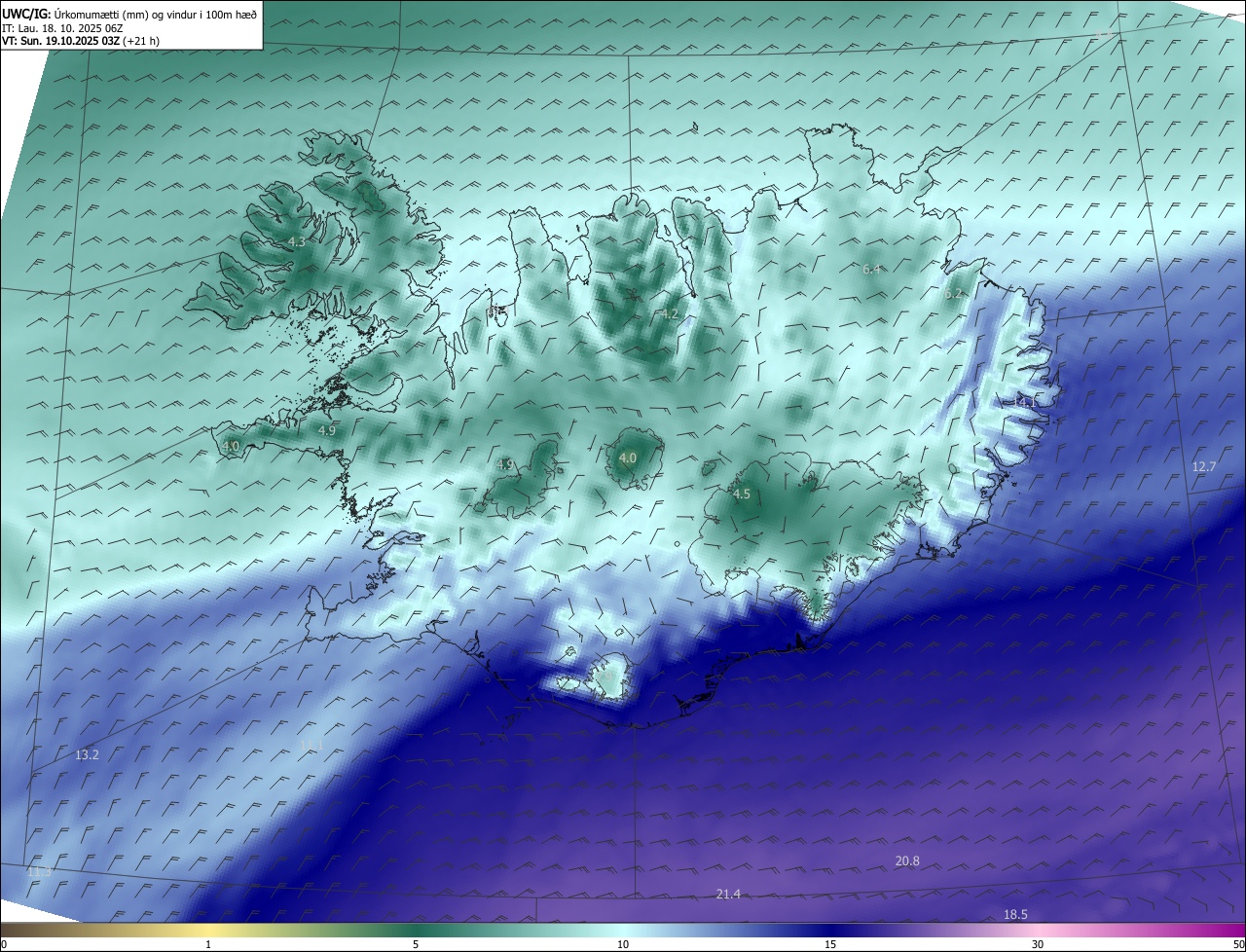This screenshot has width=1246, height=952.
Task: Click the colorbar tick label 5
Action: pos(416,944)
